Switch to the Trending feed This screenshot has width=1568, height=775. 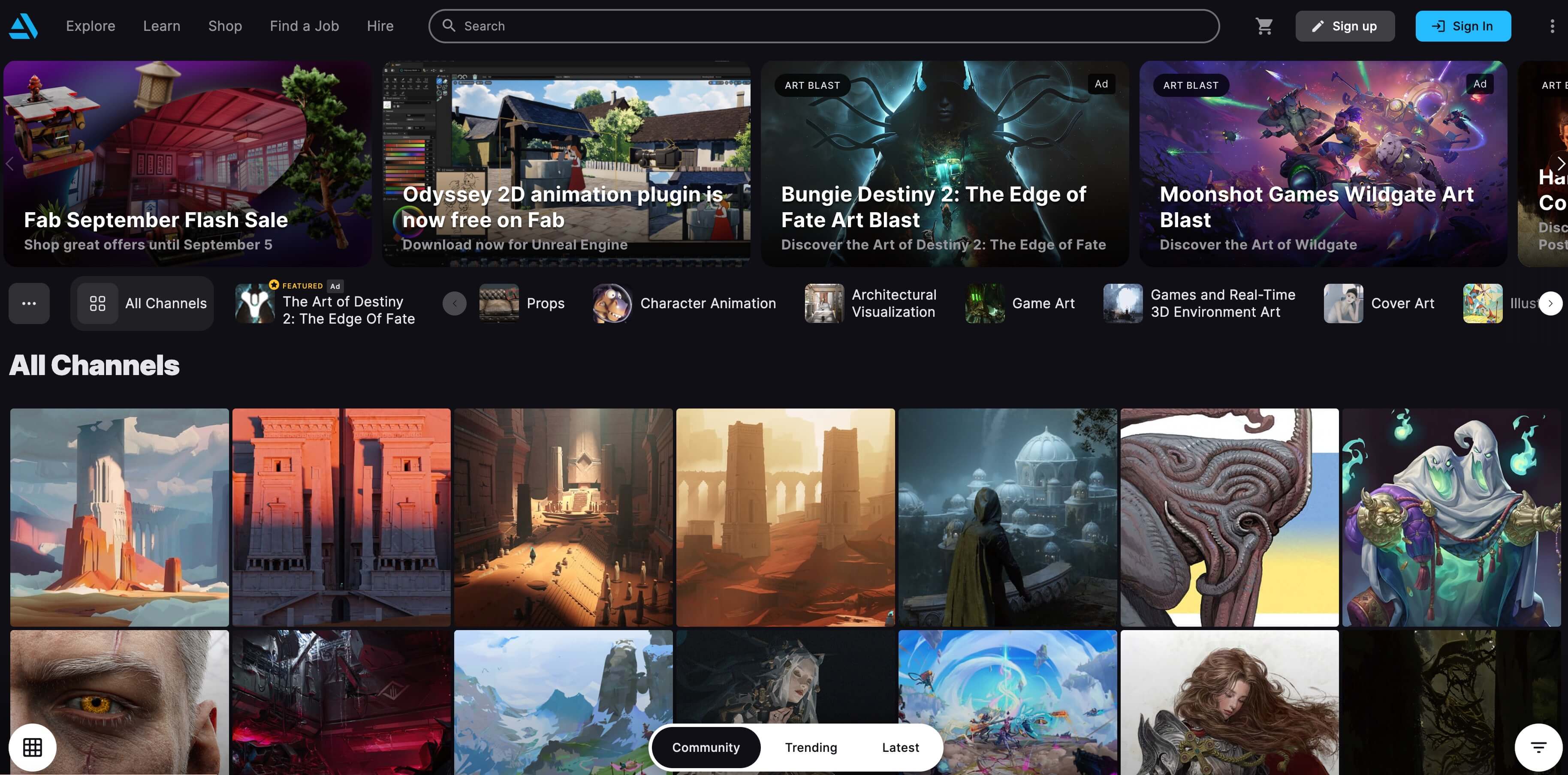[x=811, y=747]
